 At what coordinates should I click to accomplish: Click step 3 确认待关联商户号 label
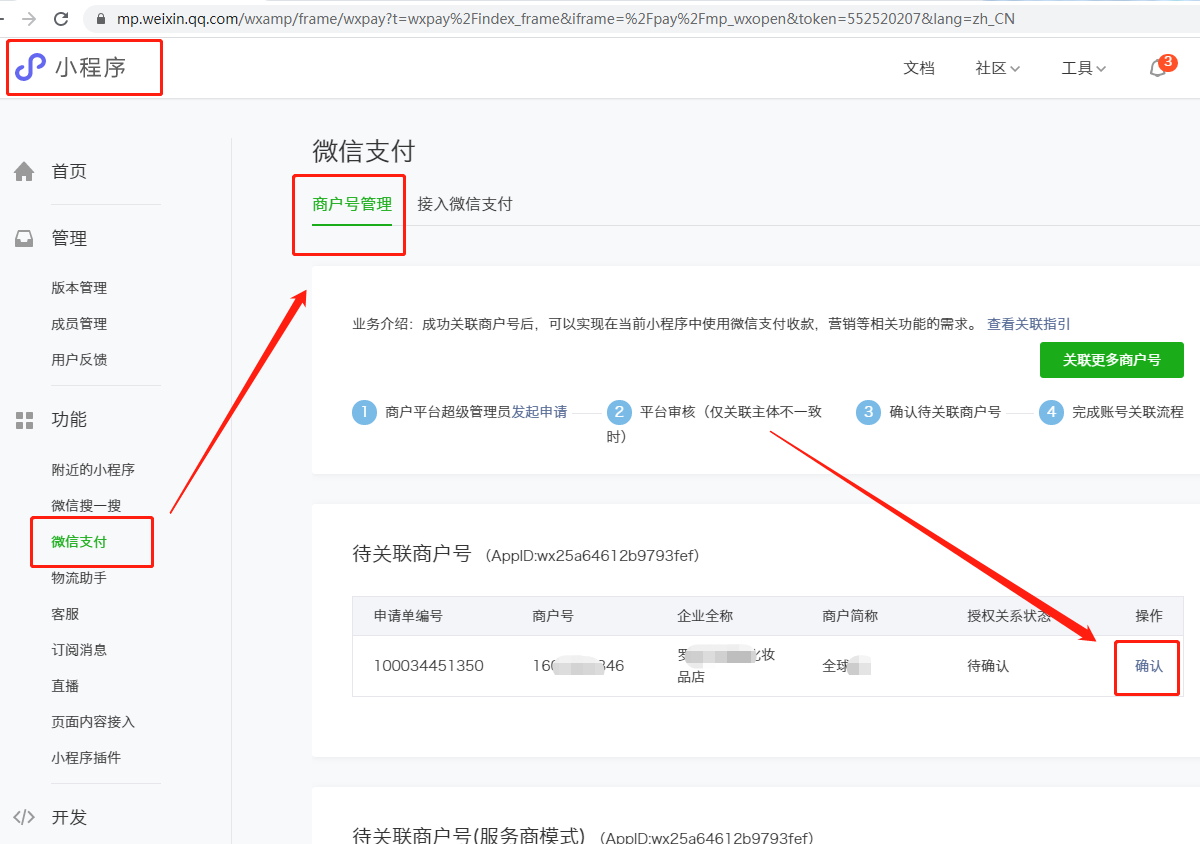click(945, 412)
